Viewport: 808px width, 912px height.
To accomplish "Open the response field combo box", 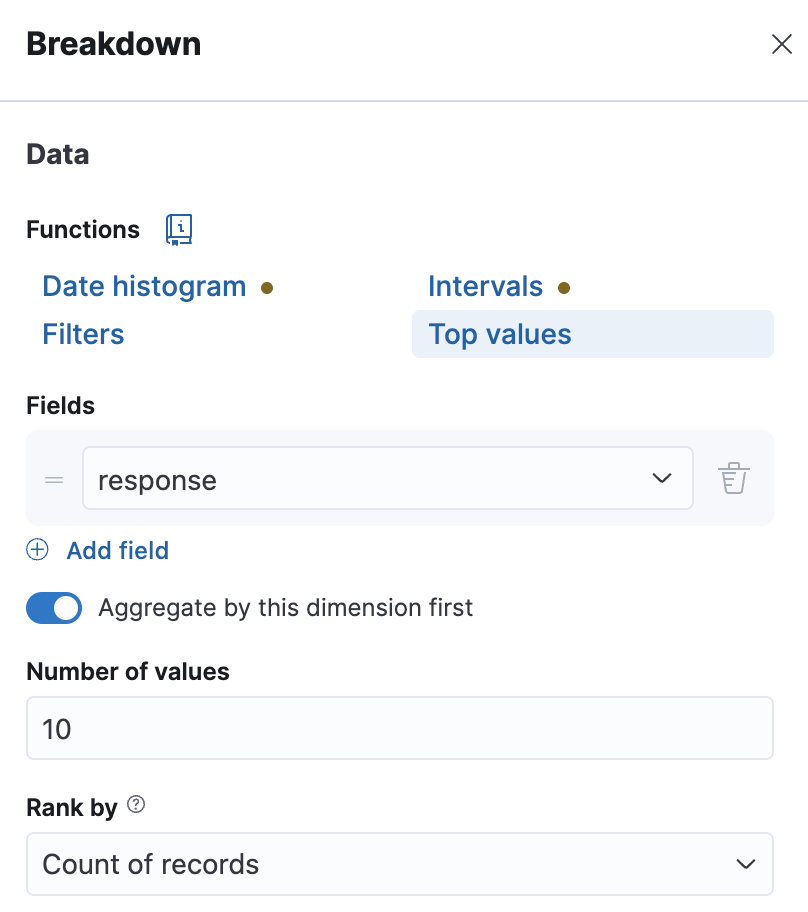I will click(387, 478).
